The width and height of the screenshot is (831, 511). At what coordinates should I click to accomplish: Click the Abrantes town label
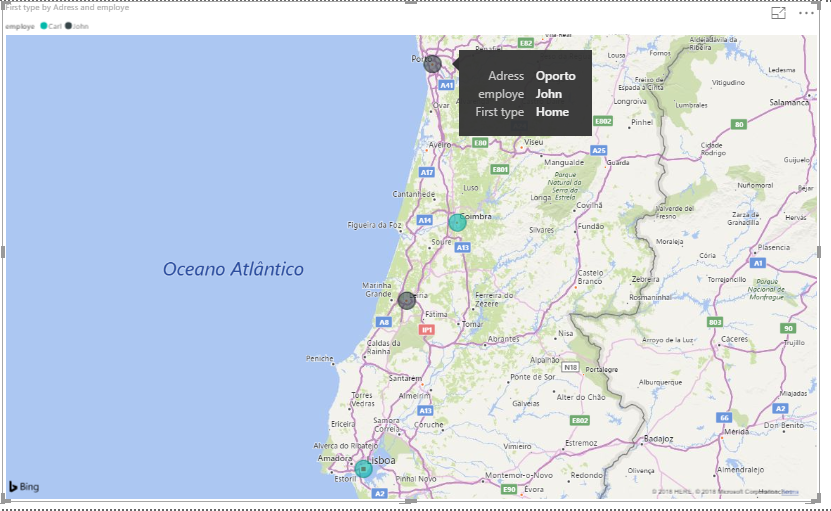pyautogui.click(x=503, y=339)
